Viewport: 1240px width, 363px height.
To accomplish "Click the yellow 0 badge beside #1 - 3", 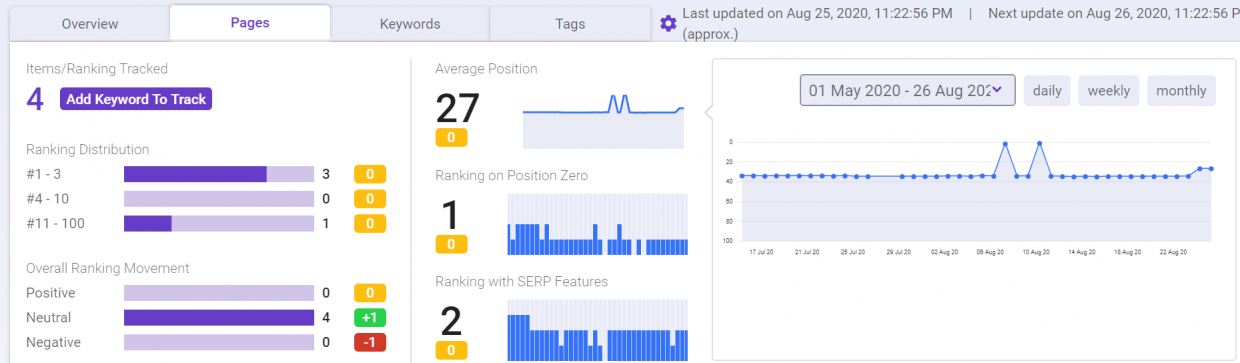I will coord(370,174).
